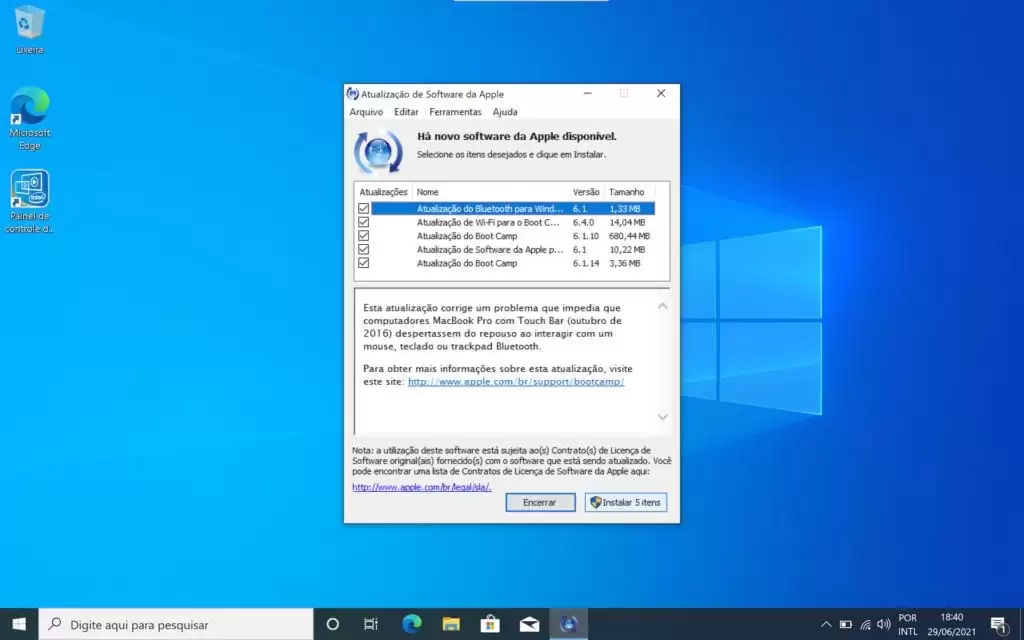Open the Ajuda menu
1024x640 pixels.
pyautogui.click(x=505, y=112)
